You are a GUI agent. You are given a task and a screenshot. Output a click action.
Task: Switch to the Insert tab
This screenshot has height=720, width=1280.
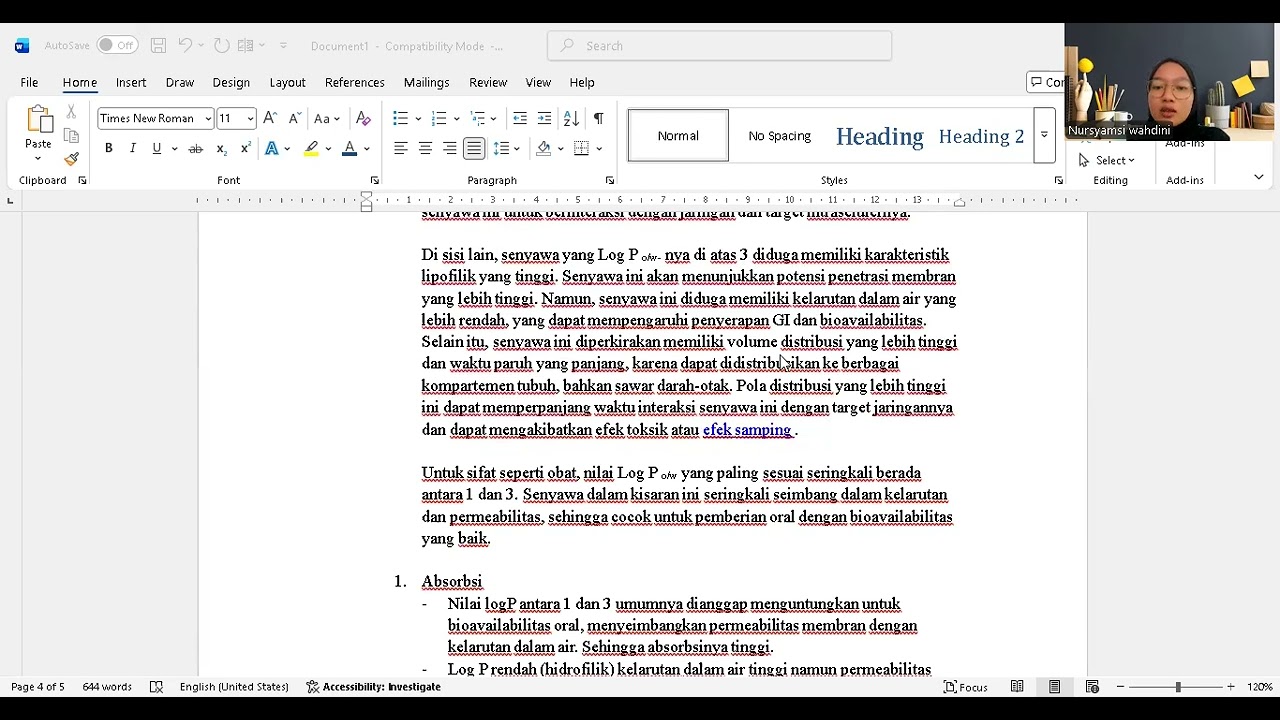click(131, 82)
